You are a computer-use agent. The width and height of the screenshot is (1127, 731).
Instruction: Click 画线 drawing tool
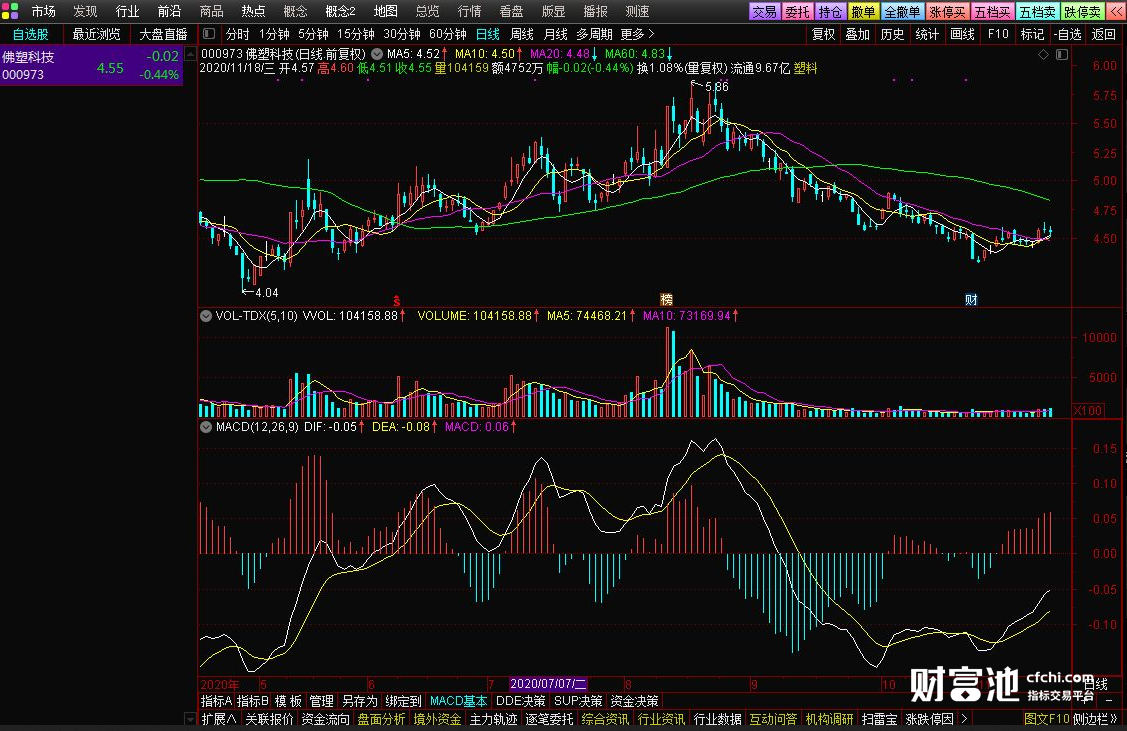click(962, 34)
